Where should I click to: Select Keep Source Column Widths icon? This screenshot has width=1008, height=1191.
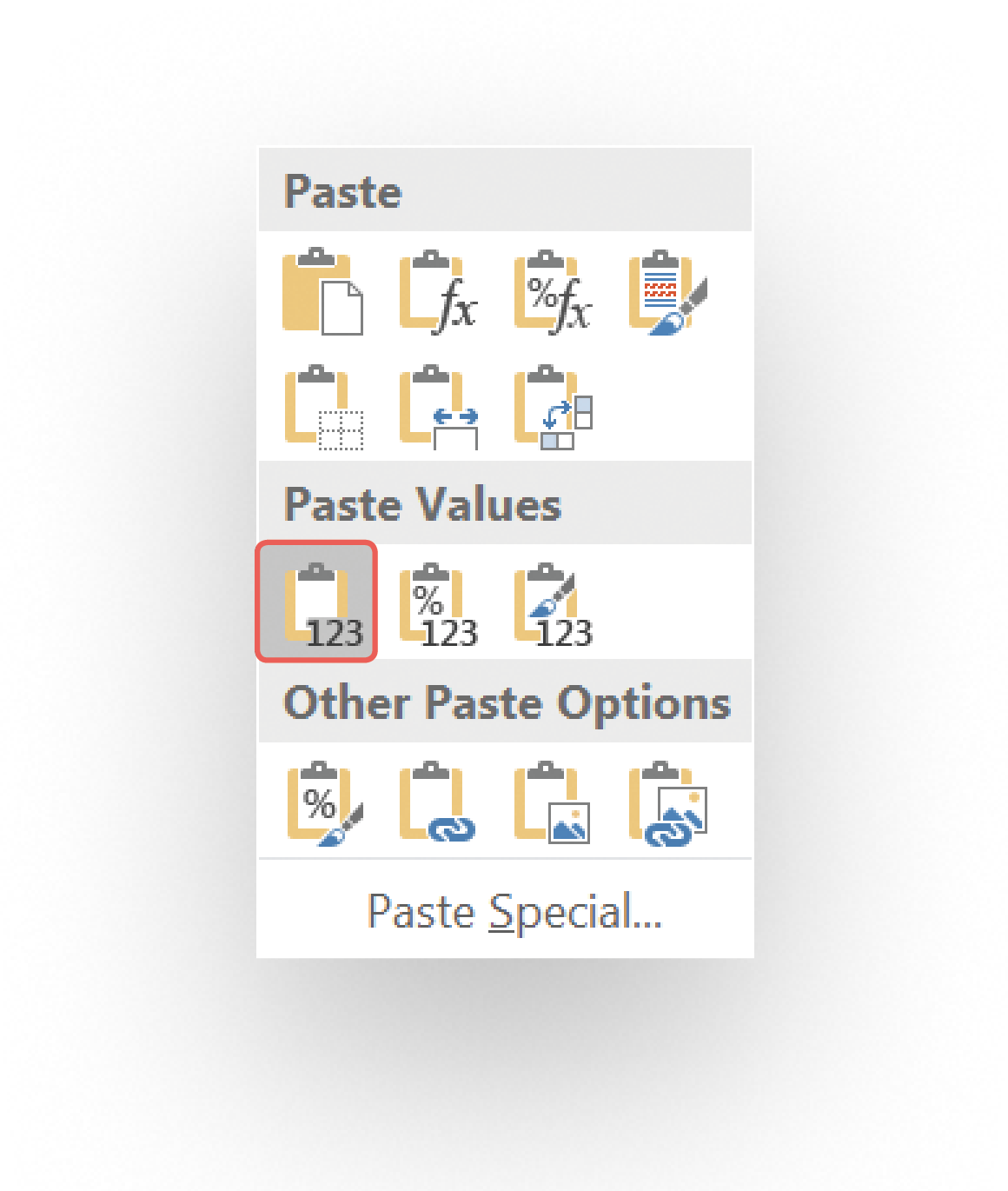pyautogui.click(x=438, y=407)
